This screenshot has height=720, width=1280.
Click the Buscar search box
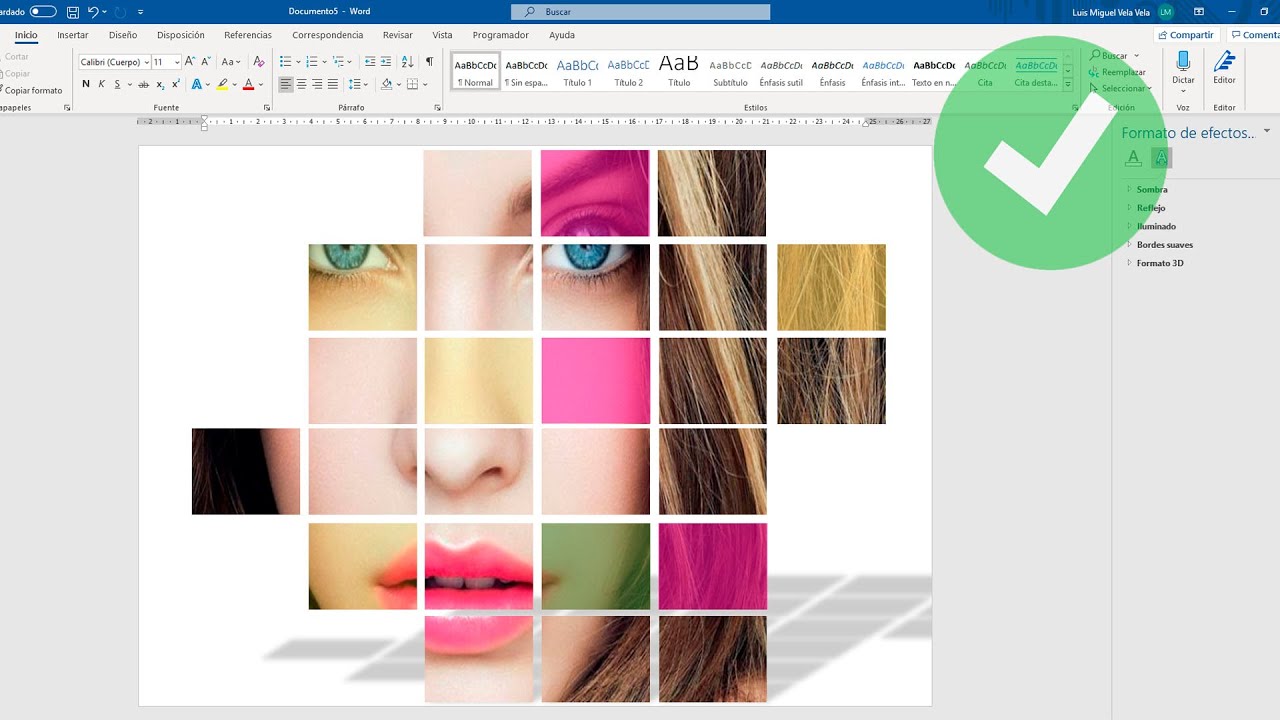pyautogui.click(x=641, y=12)
